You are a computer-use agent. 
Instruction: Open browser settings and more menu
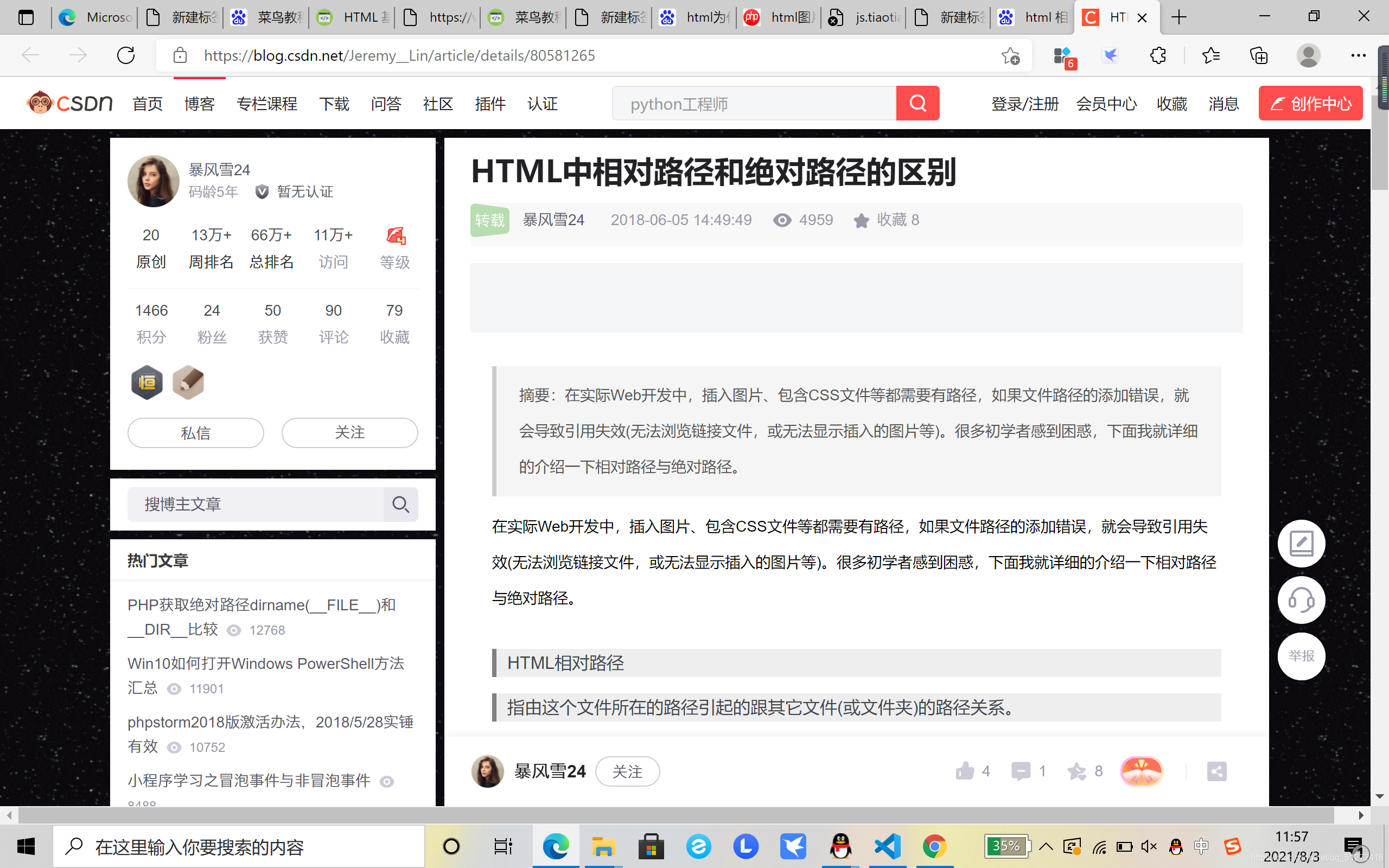pyautogui.click(x=1358, y=56)
